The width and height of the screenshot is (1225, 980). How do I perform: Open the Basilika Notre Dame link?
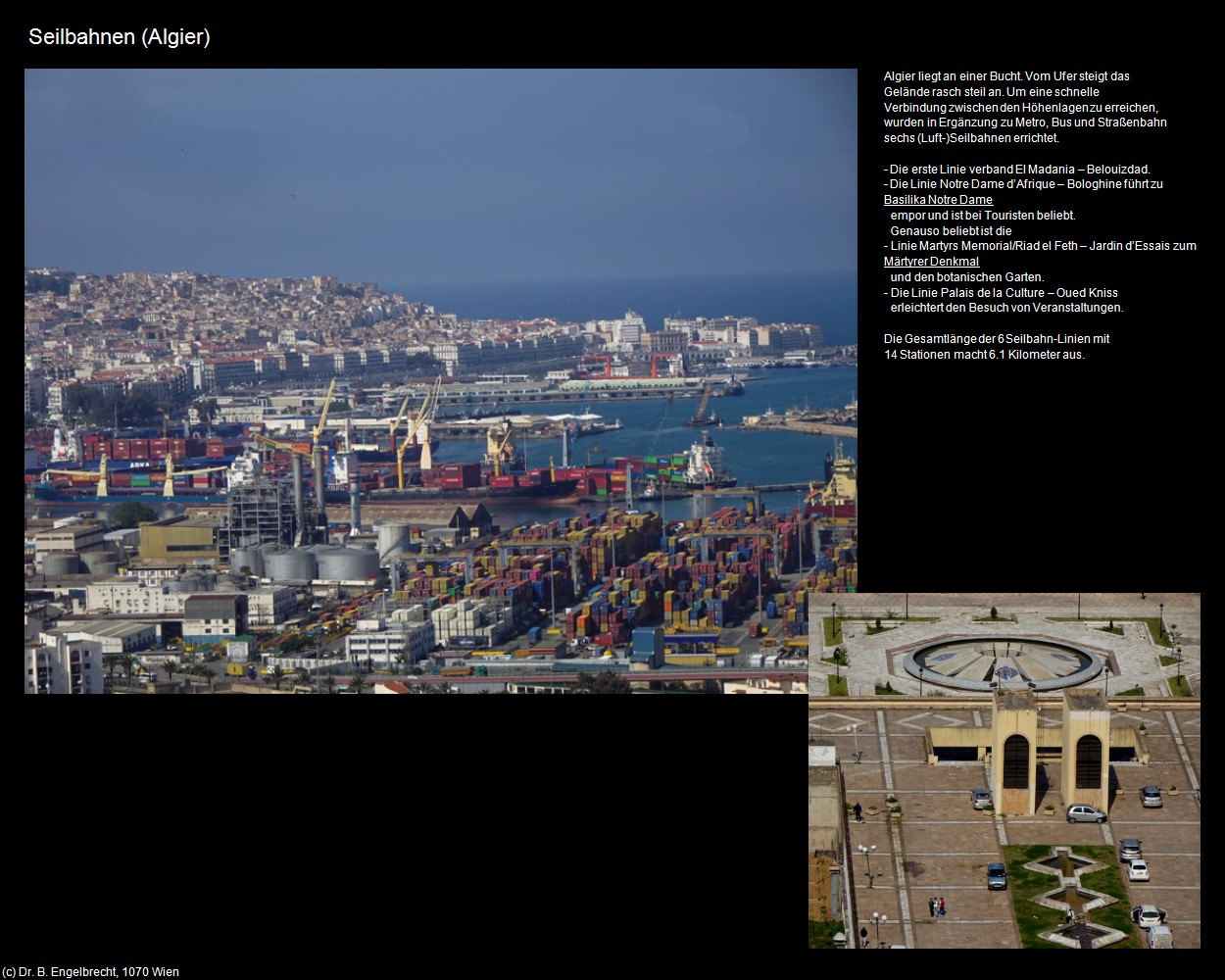(x=938, y=200)
